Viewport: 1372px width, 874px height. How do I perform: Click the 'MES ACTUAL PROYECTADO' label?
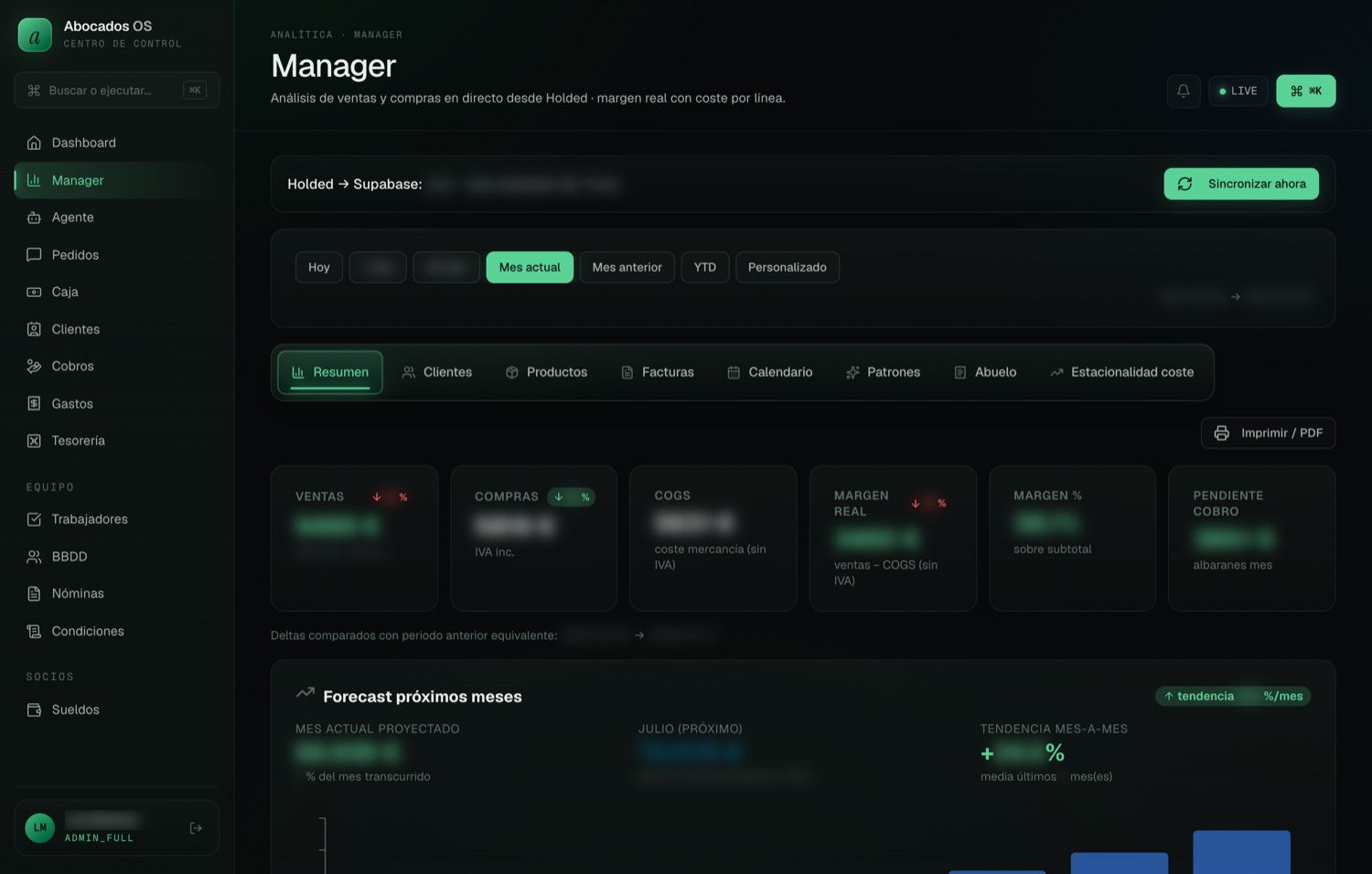pos(378,729)
